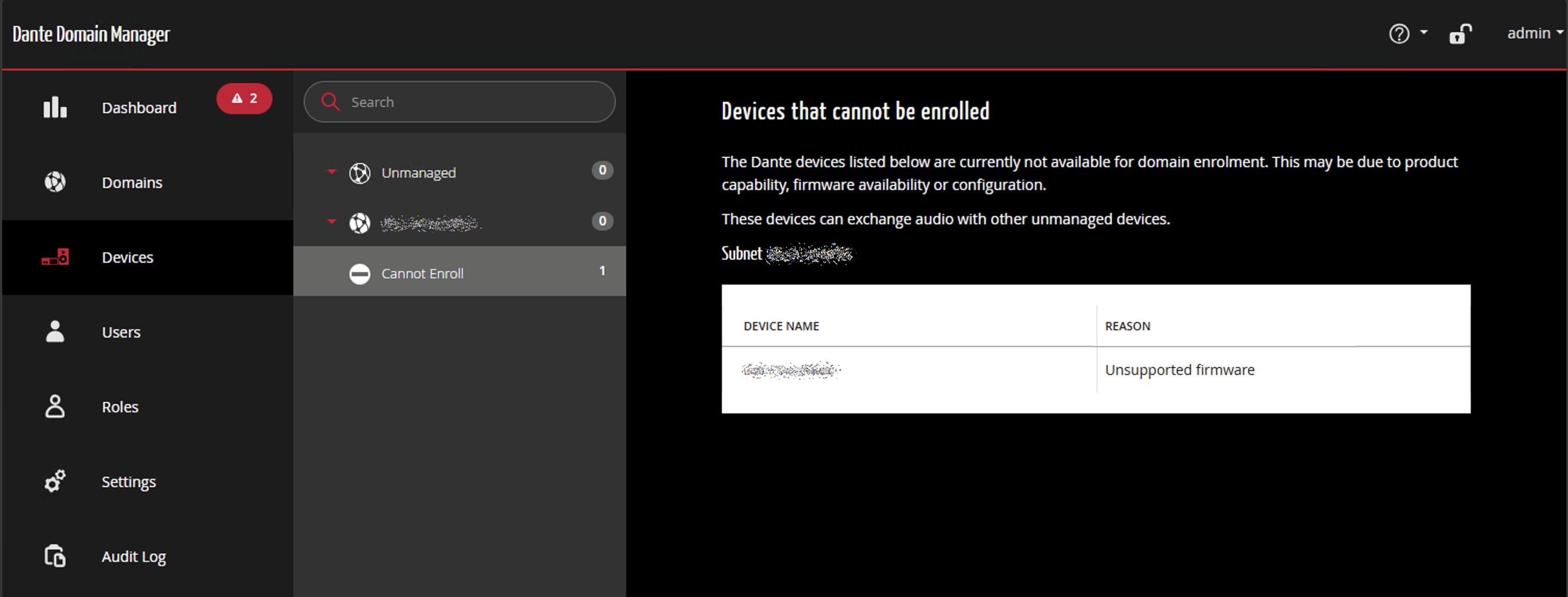This screenshot has width=1568, height=597.
Task: Click the Unmanaged count badge 0
Action: click(602, 170)
